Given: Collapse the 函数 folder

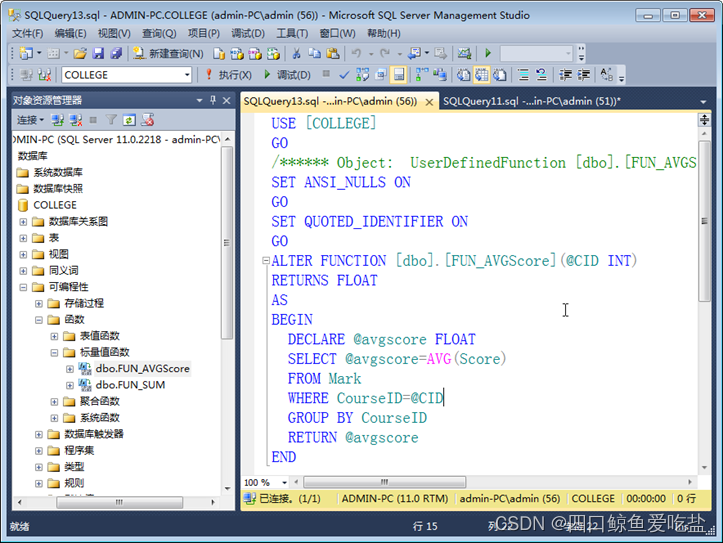Looking at the screenshot, I should tap(39, 320).
